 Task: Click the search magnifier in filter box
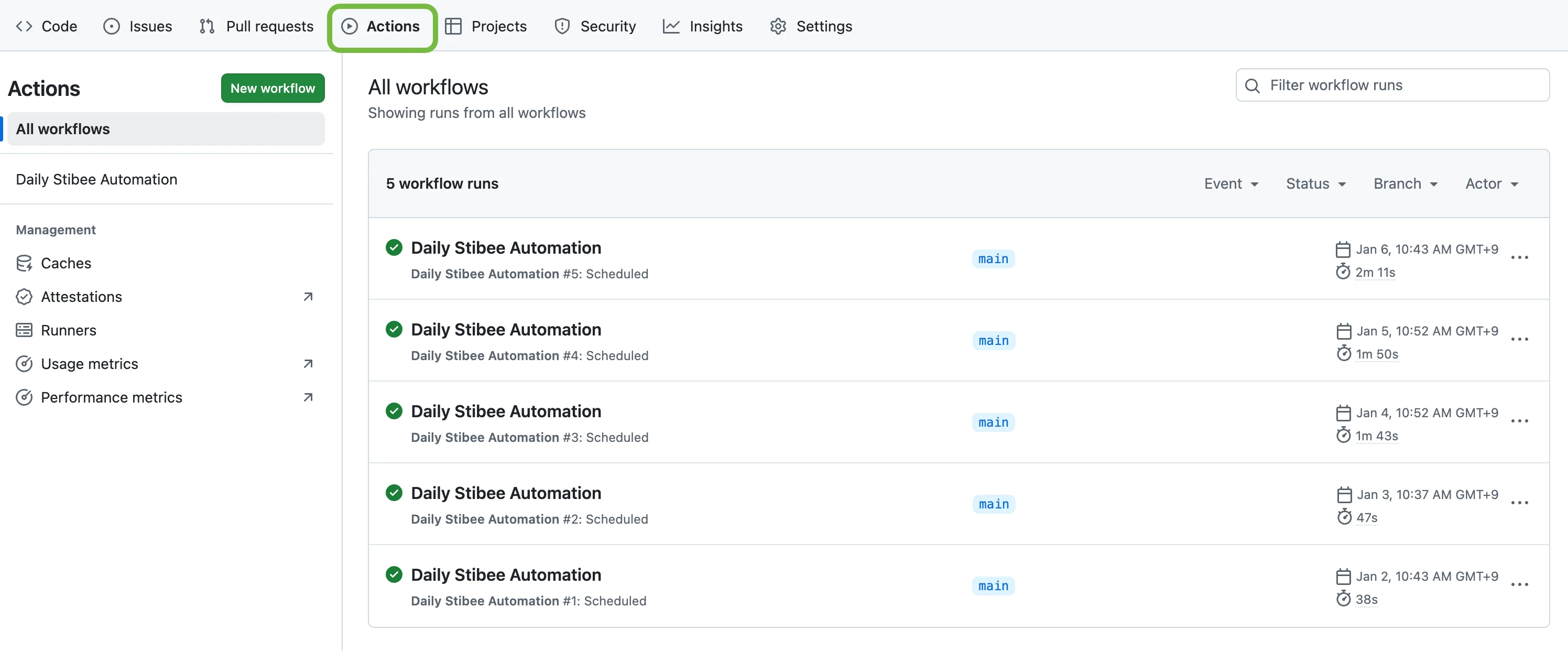click(1252, 86)
